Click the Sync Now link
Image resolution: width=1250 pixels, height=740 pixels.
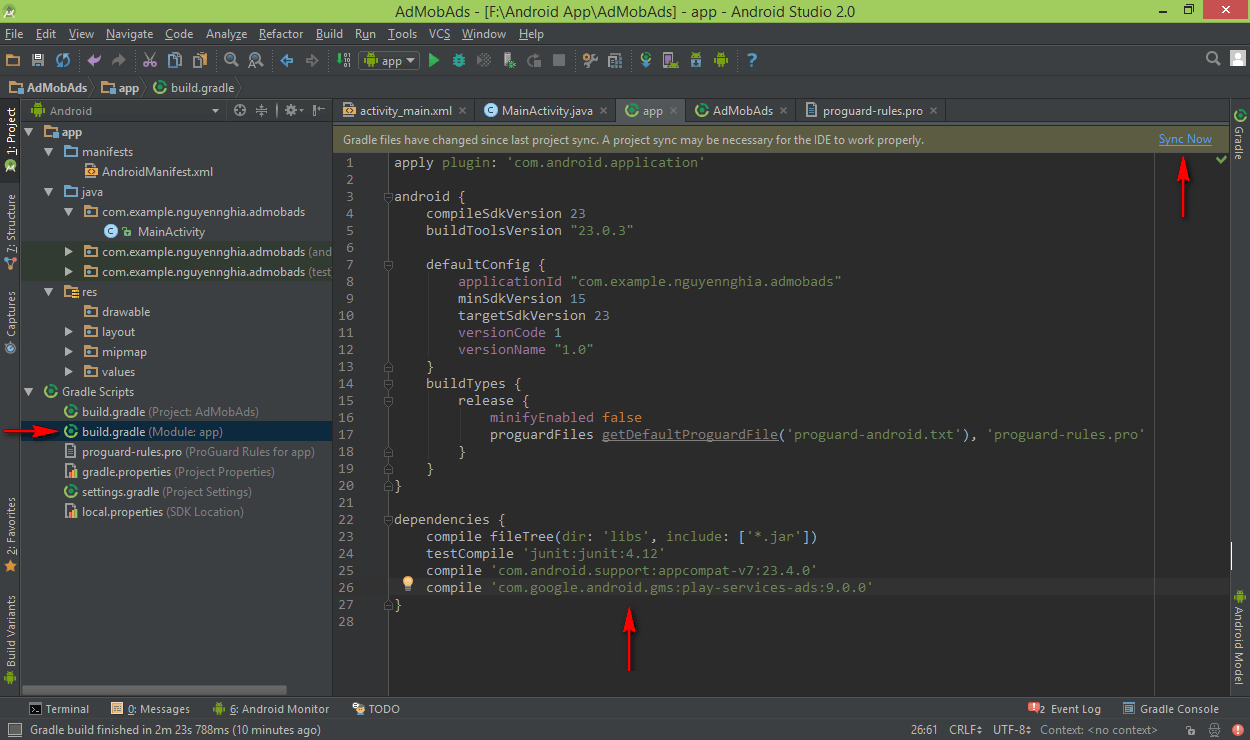(x=1185, y=139)
